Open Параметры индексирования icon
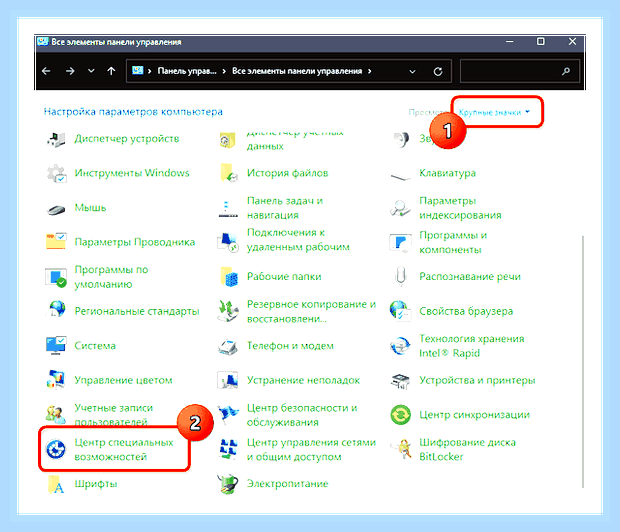Image resolution: width=620 pixels, height=532 pixels. coord(400,208)
